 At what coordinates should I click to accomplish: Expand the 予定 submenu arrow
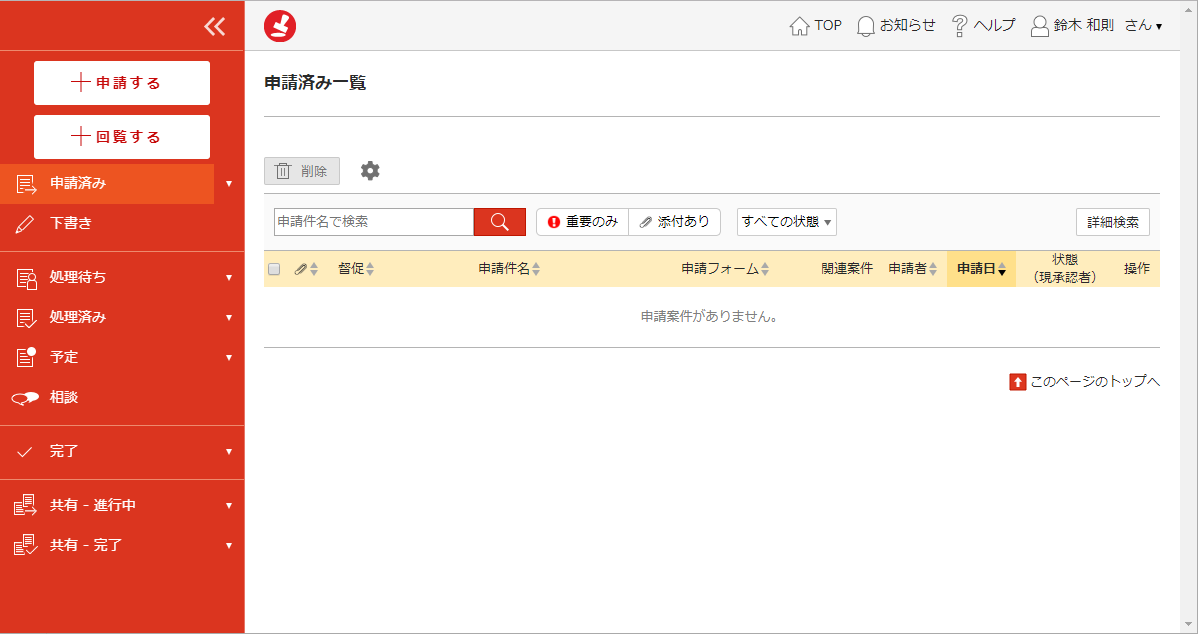pyautogui.click(x=228, y=357)
